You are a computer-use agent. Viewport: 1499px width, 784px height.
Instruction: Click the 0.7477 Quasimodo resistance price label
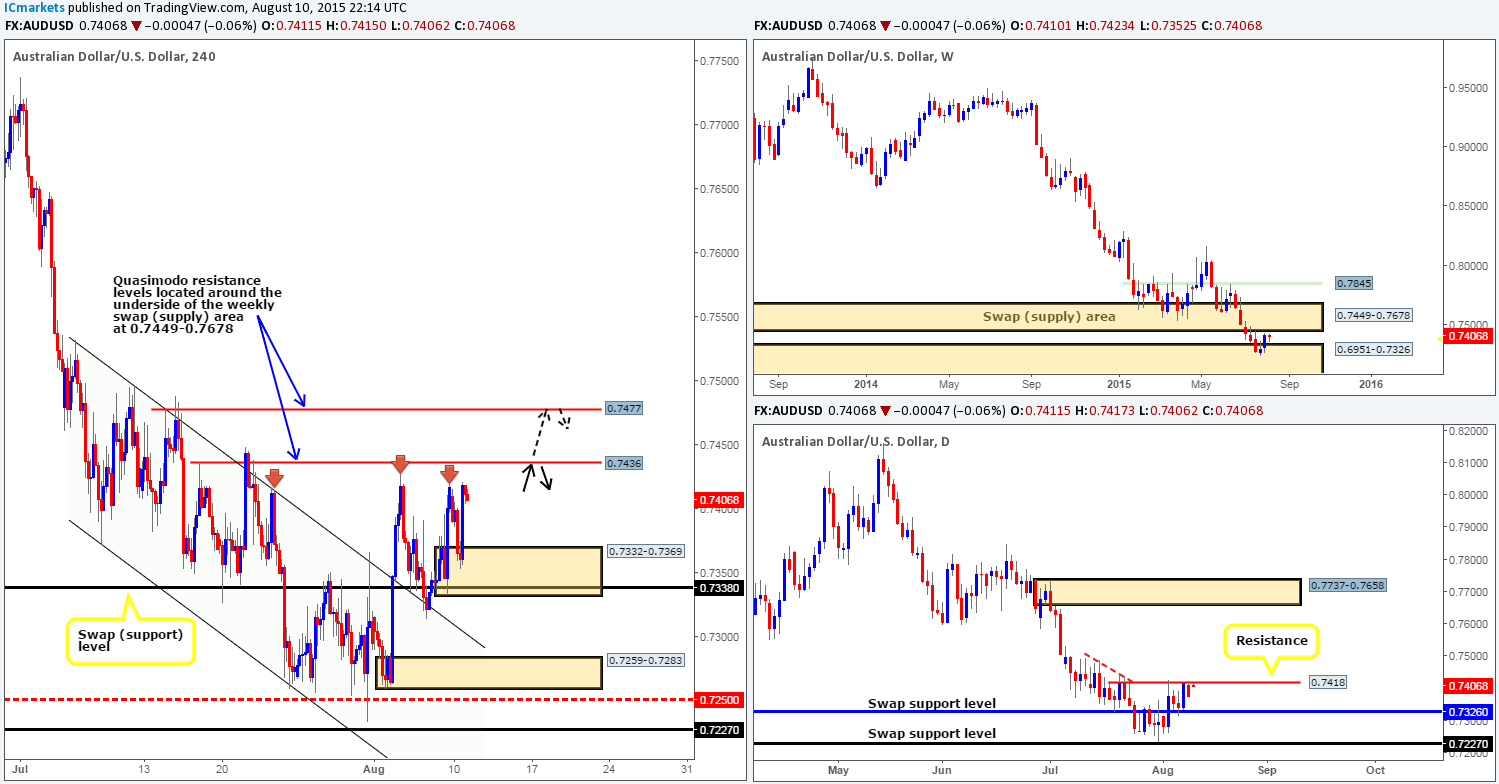coord(623,409)
